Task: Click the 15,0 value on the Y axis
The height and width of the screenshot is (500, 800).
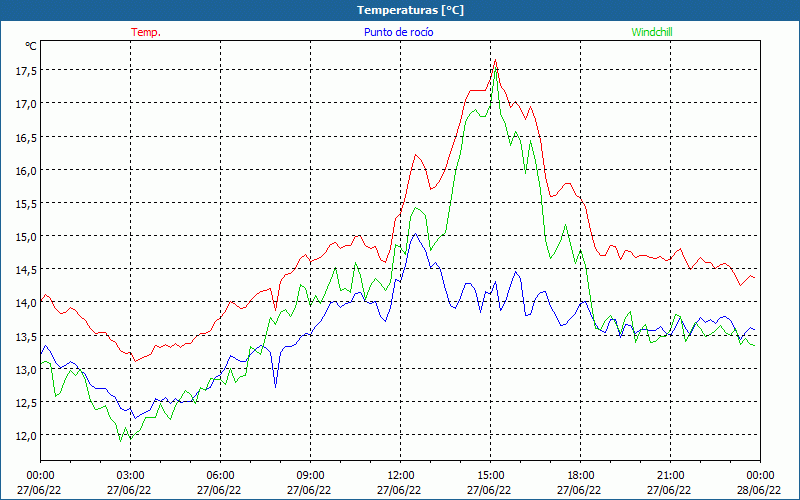Action: point(25,236)
